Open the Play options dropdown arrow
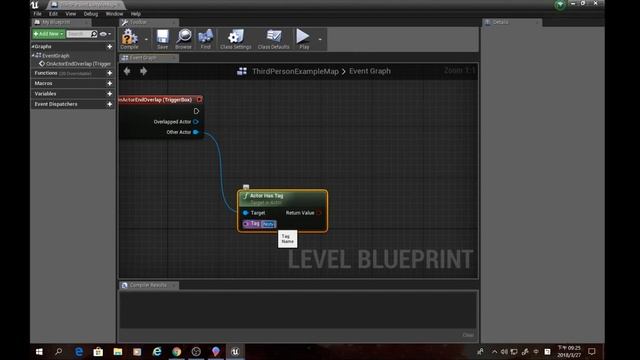Screen dimensions: 640x360 pos(320,39)
